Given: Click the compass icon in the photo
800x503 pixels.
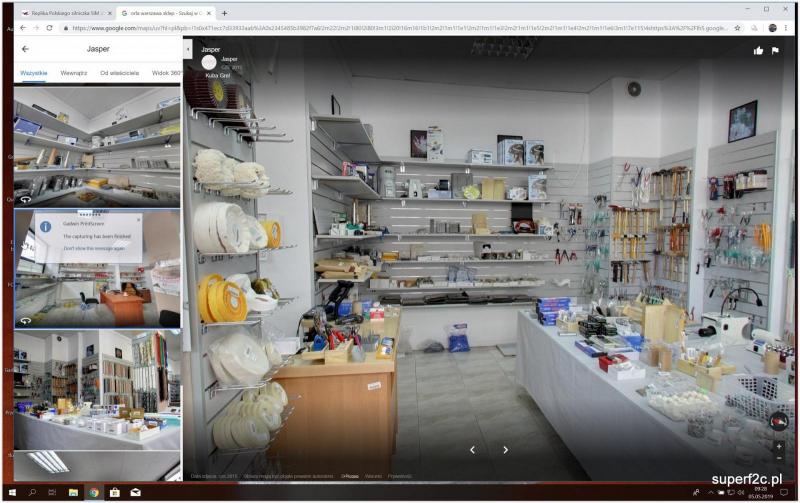Looking at the screenshot, I should tap(778, 422).
